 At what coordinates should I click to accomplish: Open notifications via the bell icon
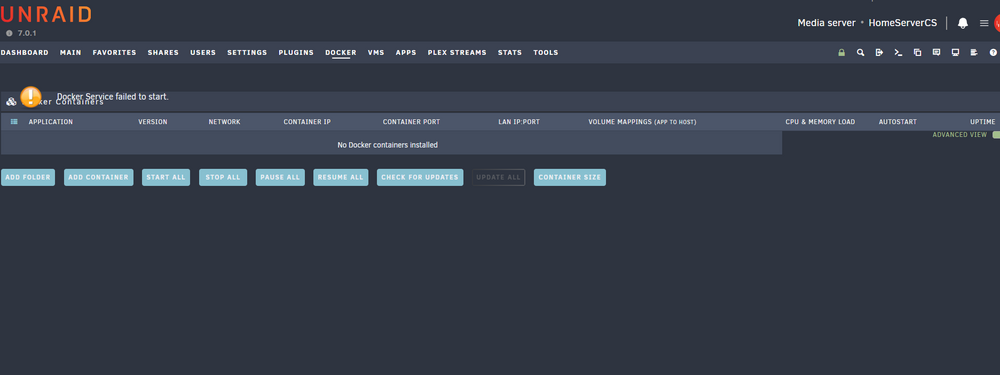pos(963,23)
